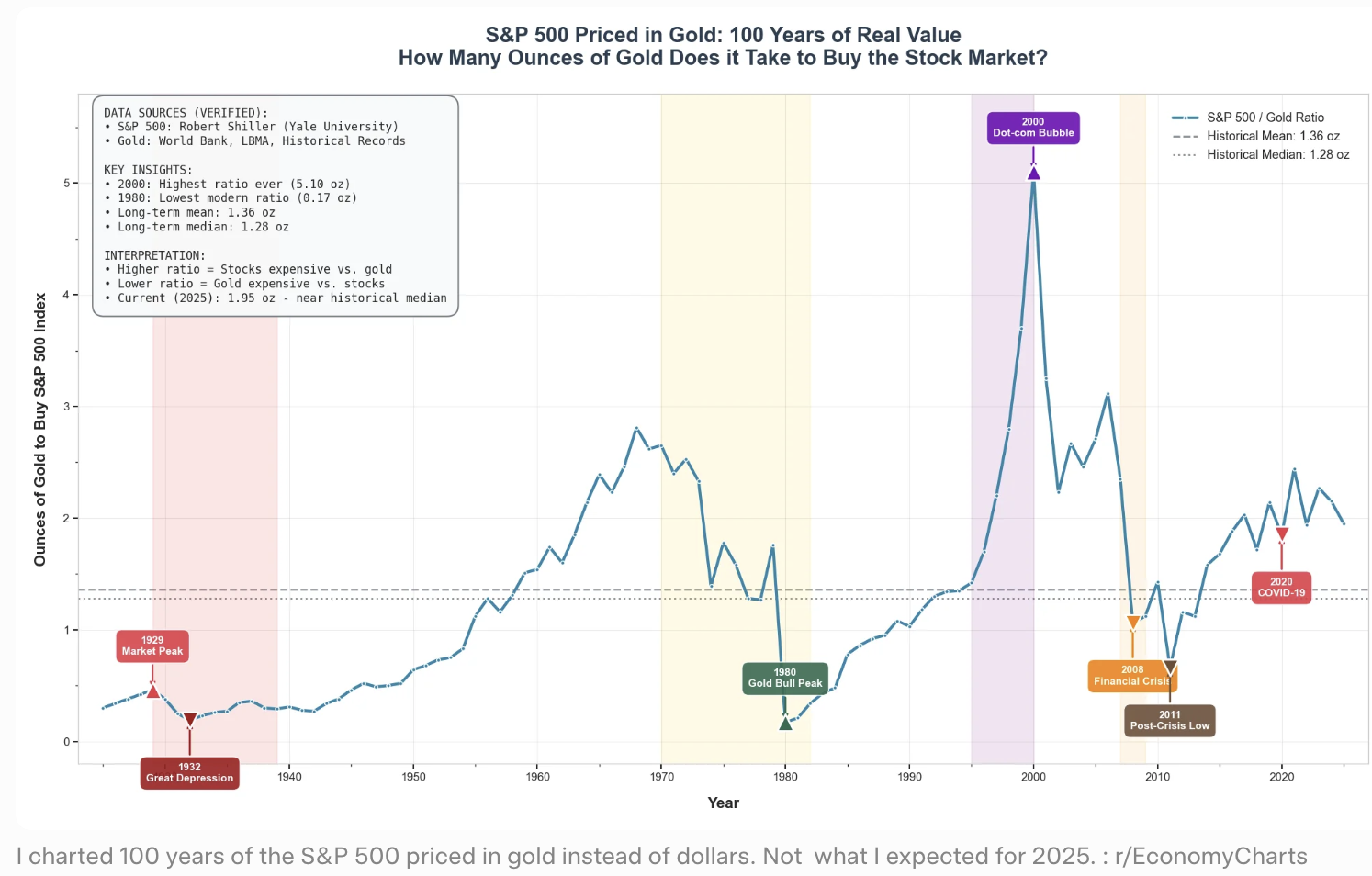This screenshot has width=1372, height=876.
Task: Click the chart title S&P 500 Priced in Gold
Action: (x=723, y=35)
